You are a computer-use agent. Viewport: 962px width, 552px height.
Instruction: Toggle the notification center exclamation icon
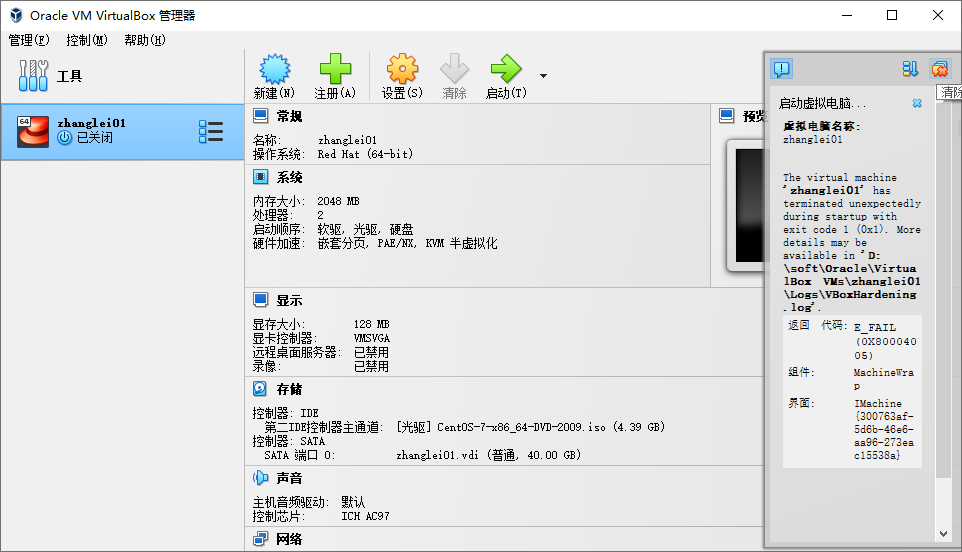[782, 69]
